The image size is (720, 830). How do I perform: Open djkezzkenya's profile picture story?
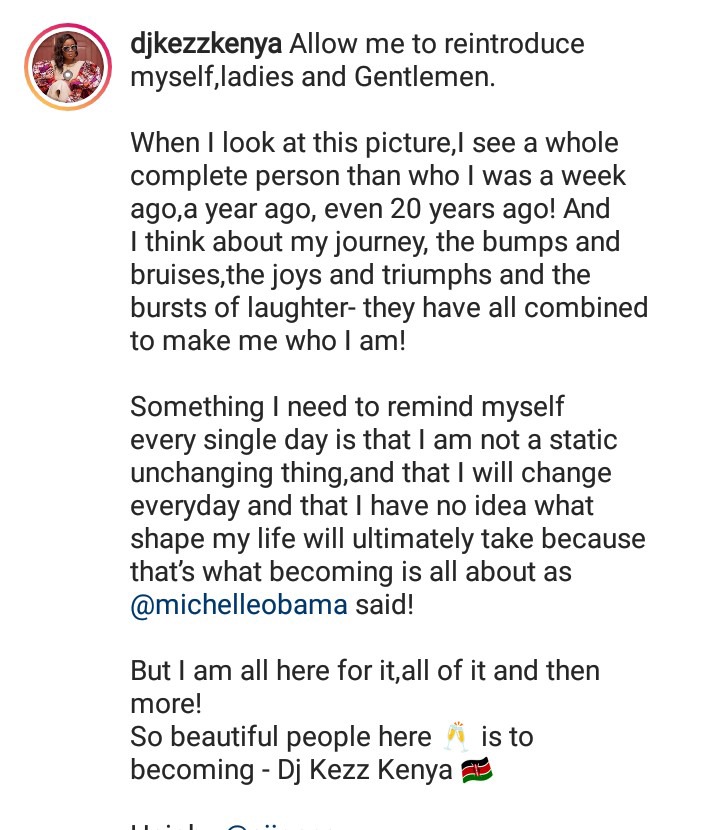point(68,67)
